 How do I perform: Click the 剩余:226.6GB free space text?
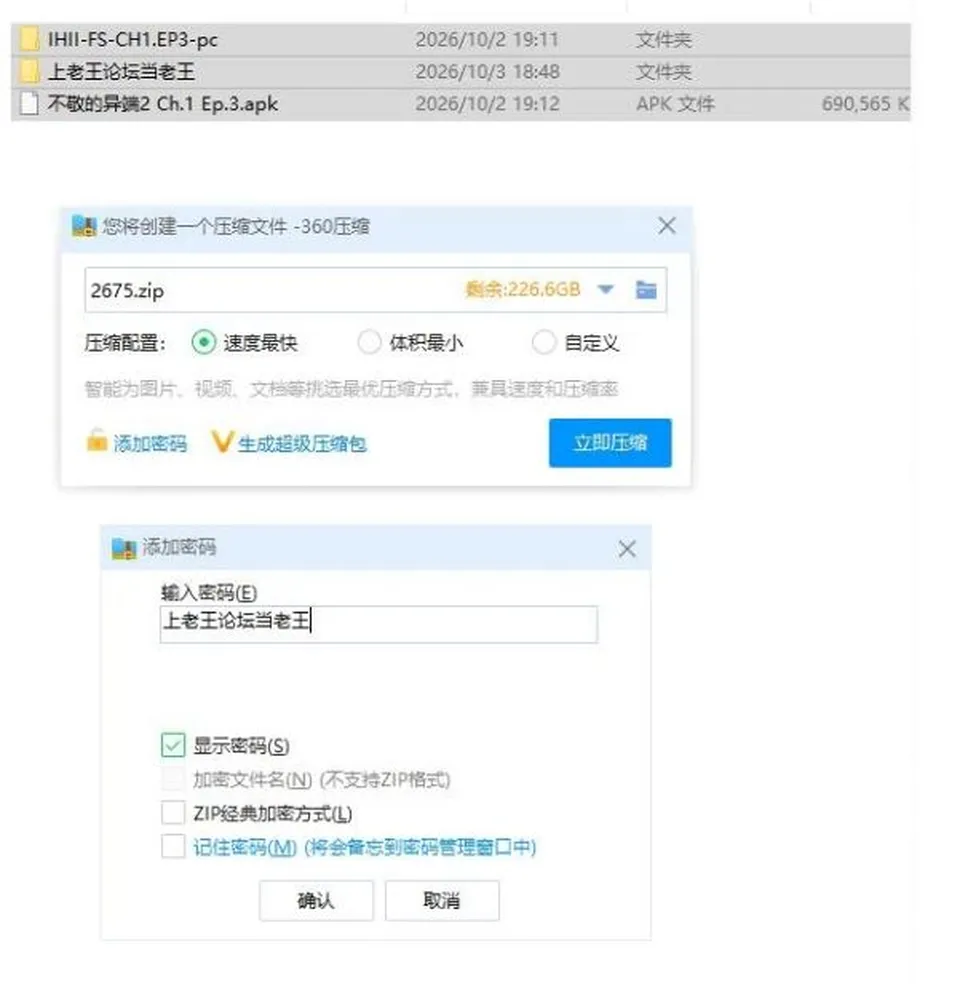tap(522, 289)
